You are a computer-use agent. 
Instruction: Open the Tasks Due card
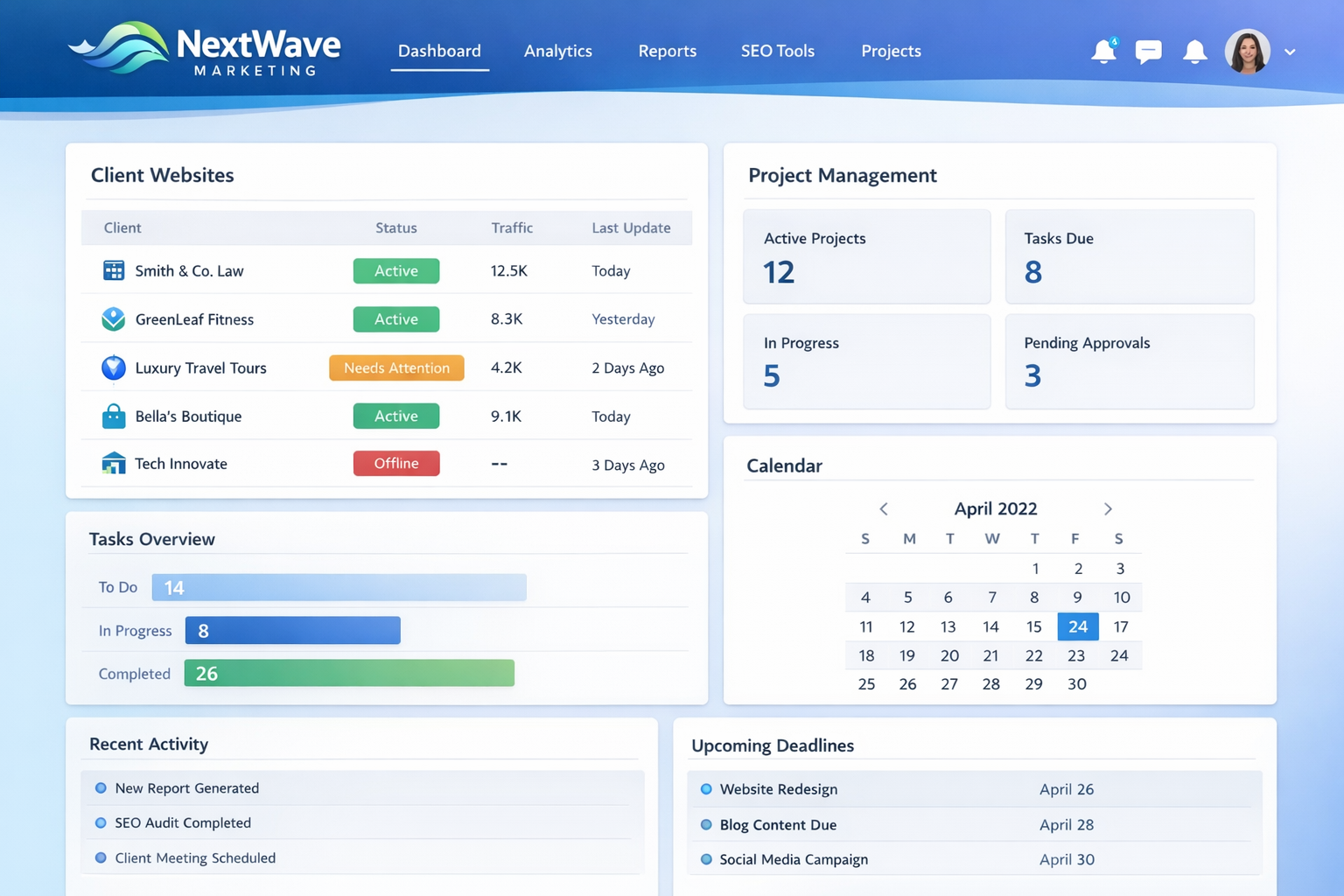coord(1130,256)
